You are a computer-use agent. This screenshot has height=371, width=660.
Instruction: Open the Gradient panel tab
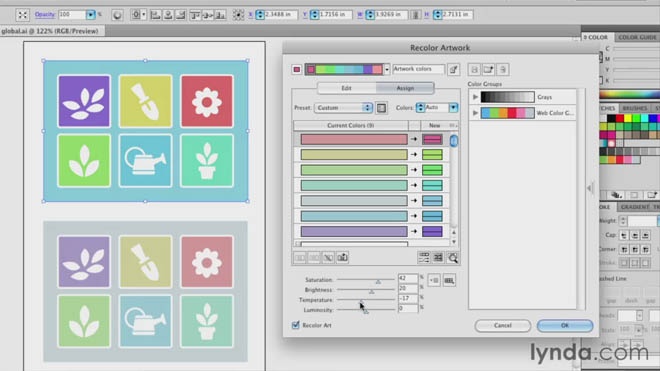click(x=634, y=207)
